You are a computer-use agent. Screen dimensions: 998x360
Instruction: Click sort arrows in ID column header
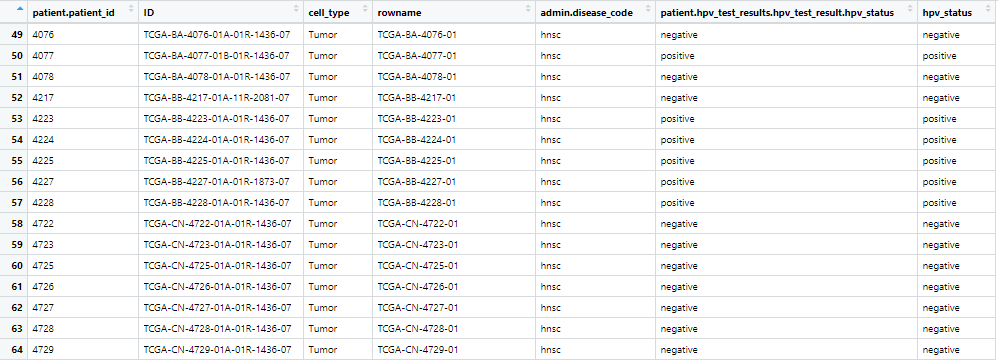tap(296, 10)
